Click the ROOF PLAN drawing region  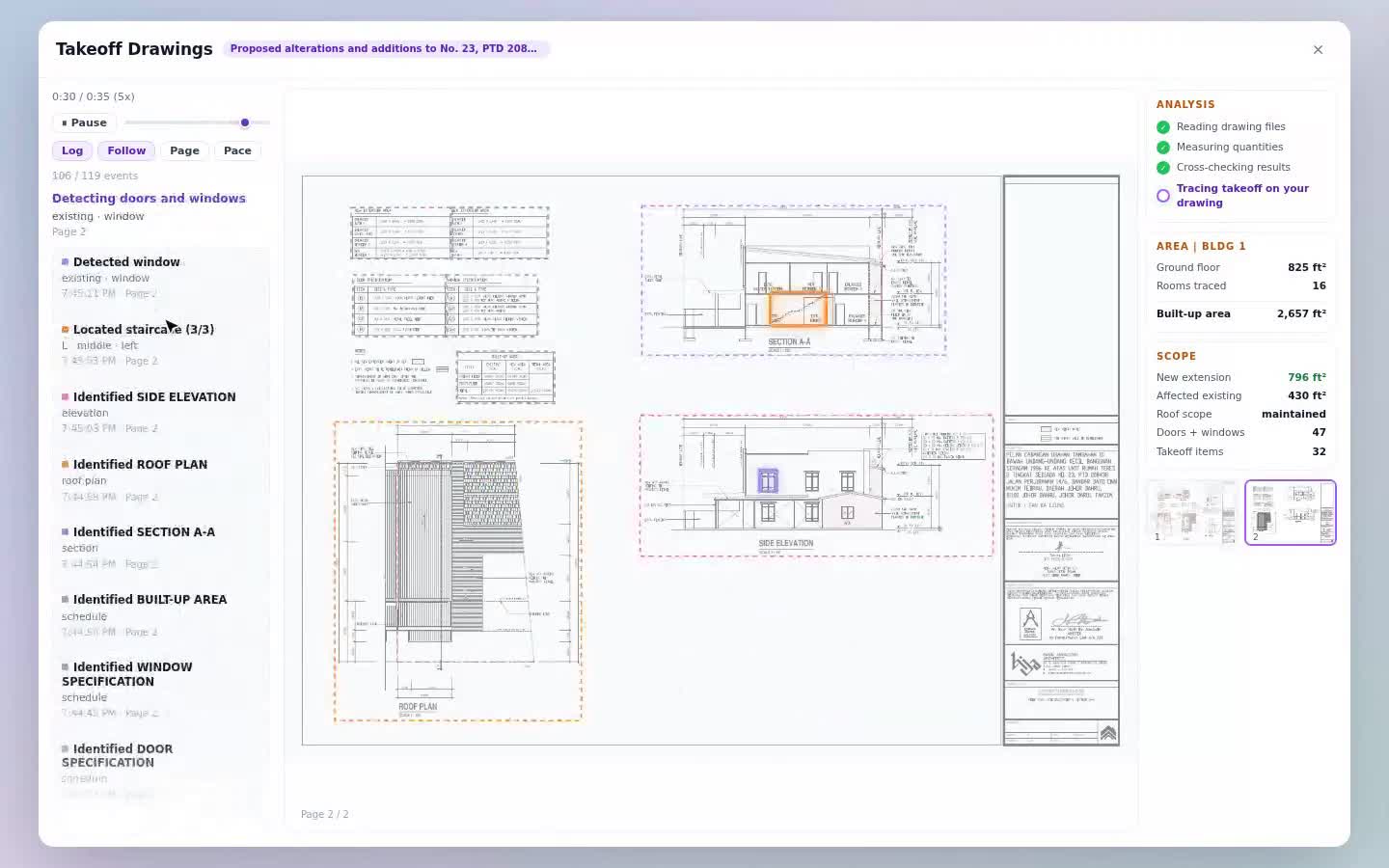(x=458, y=571)
